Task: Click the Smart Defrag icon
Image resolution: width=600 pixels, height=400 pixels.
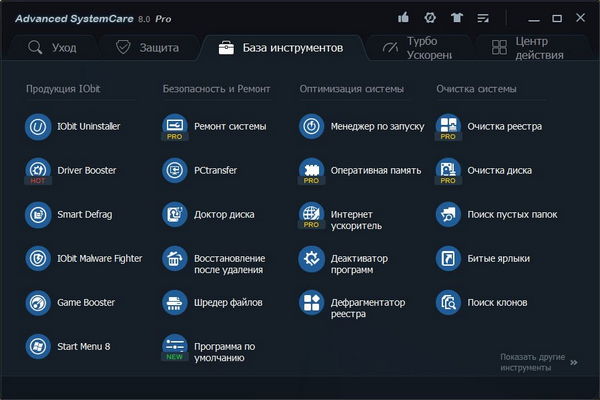Action: point(38,214)
